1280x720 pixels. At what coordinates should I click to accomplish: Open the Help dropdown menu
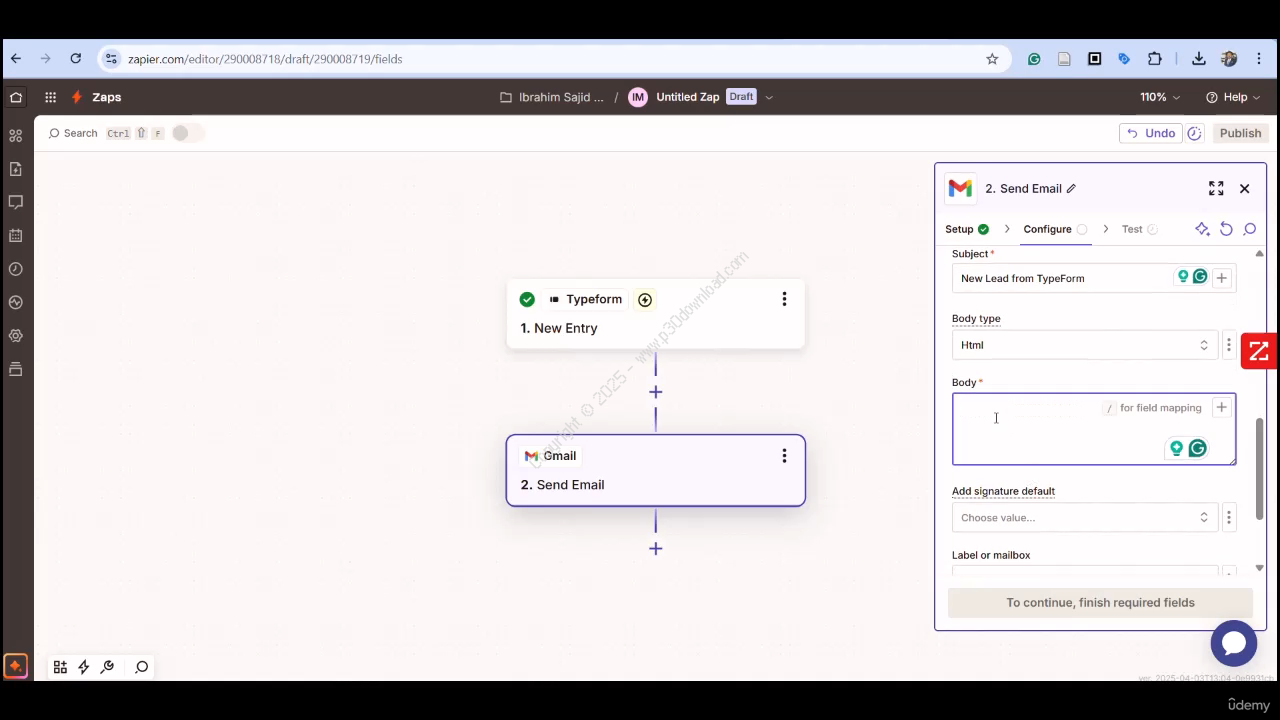(1233, 97)
